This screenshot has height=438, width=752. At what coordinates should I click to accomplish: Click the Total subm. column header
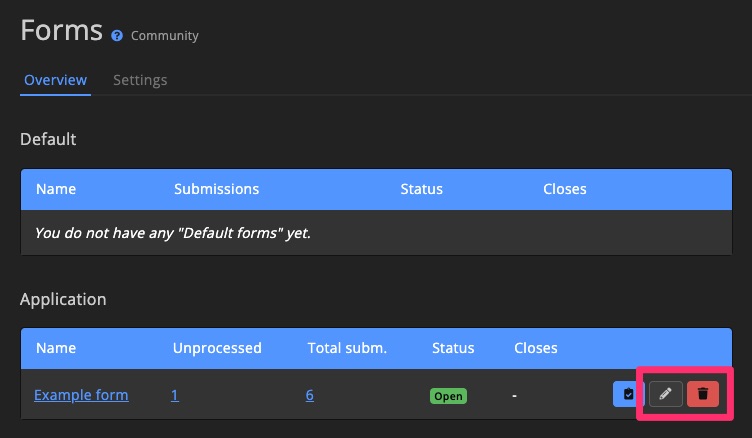click(x=346, y=348)
